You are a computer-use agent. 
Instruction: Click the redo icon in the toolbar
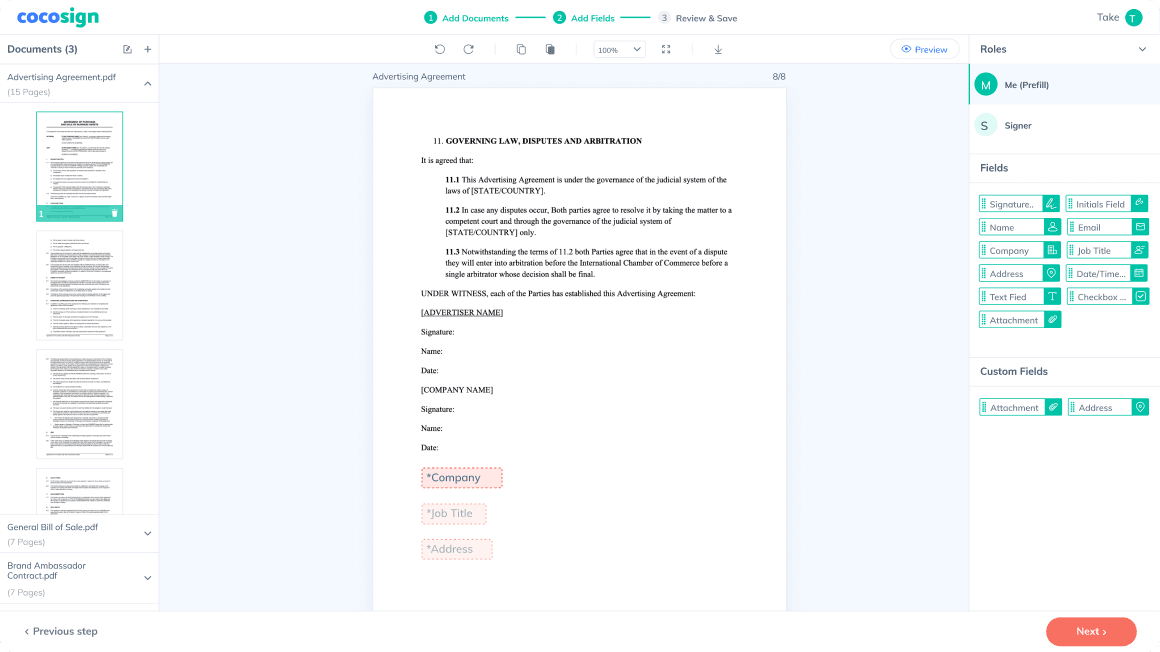pyautogui.click(x=468, y=49)
